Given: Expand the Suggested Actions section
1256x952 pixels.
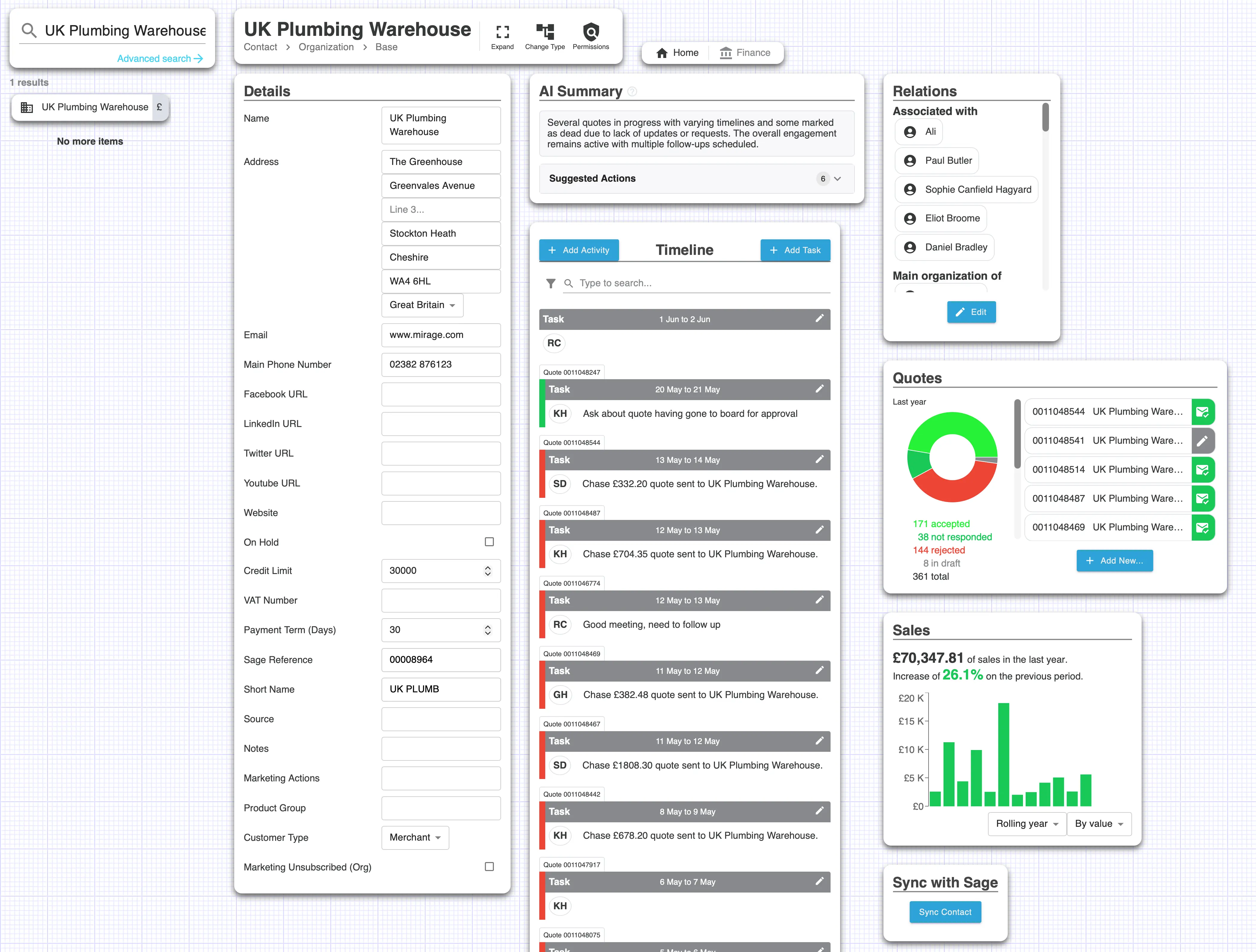Looking at the screenshot, I should point(697,178).
